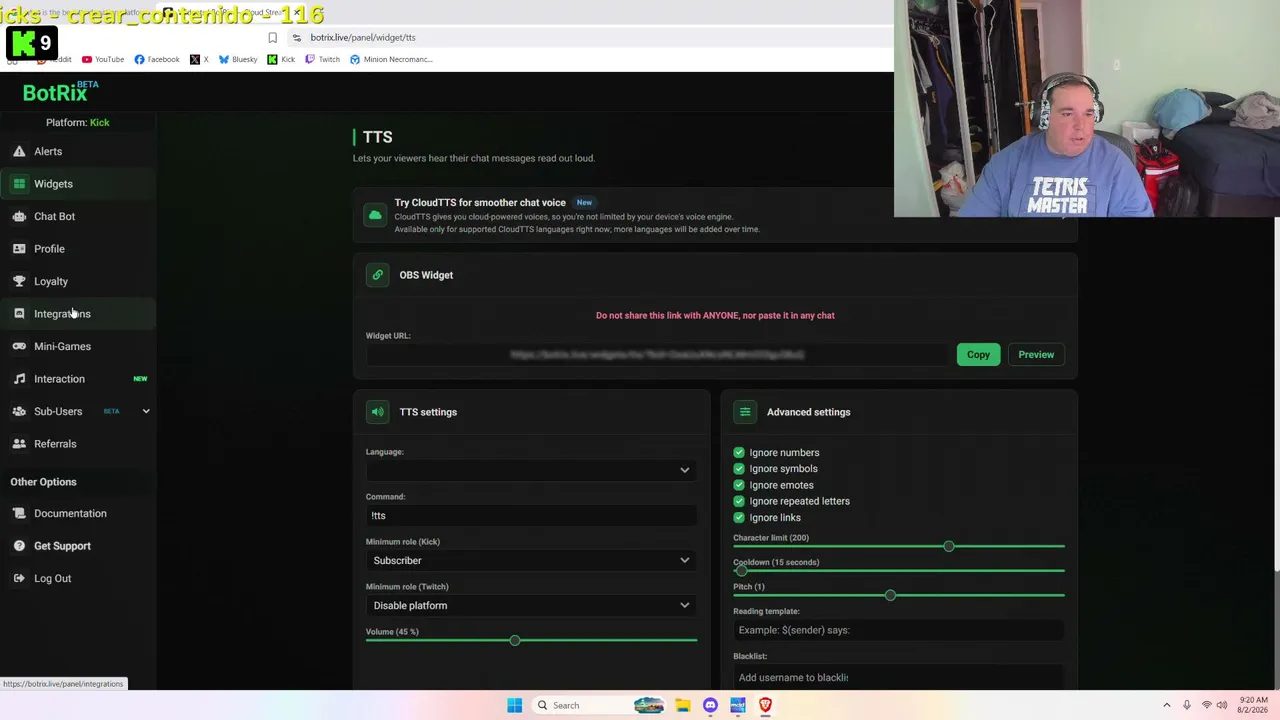Open the Kick bookmark
The height and width of the screenshot is (720, 1280).
[281, 59]
